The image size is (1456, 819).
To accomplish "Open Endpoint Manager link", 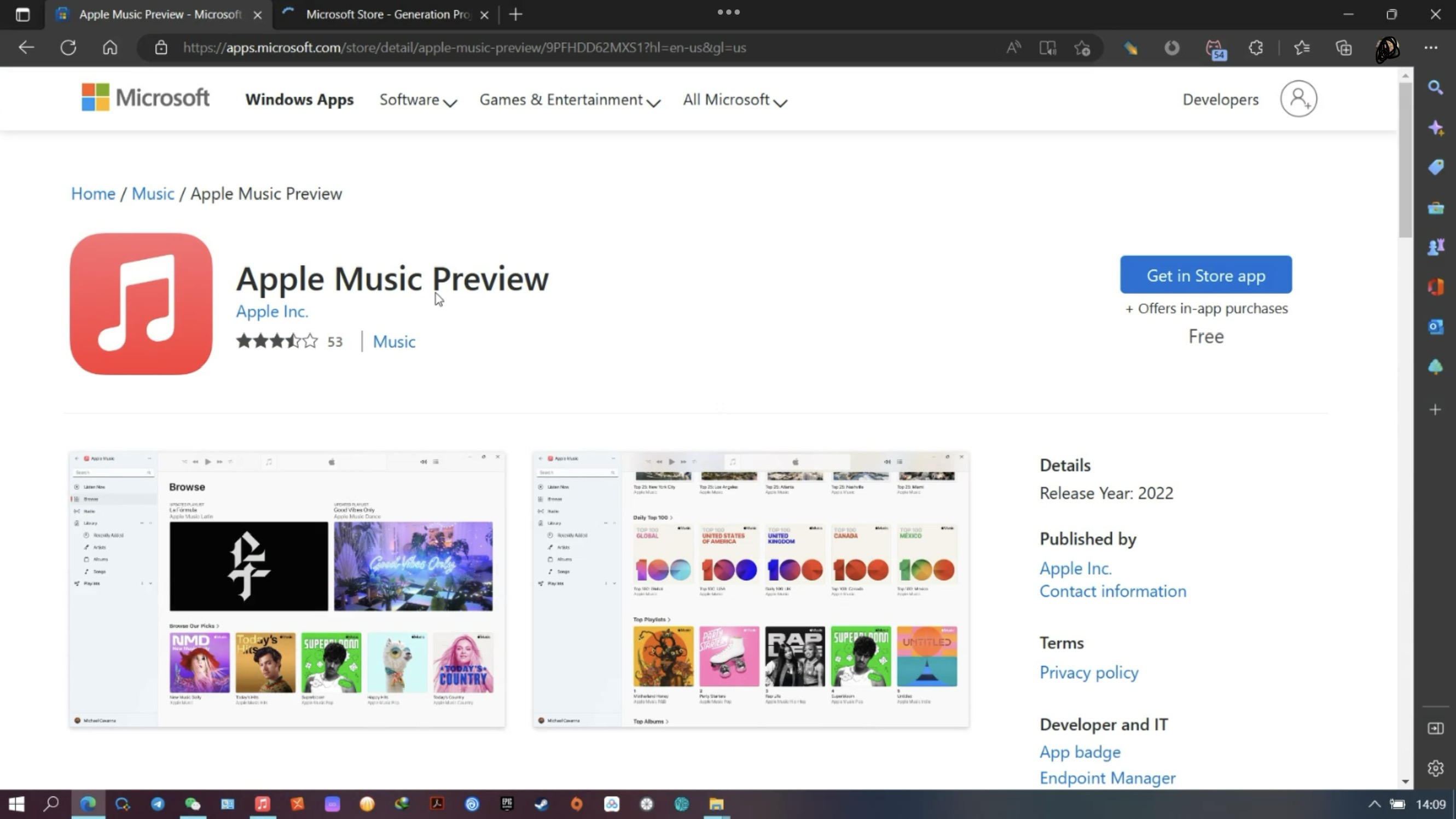I will click(1107, 779).
